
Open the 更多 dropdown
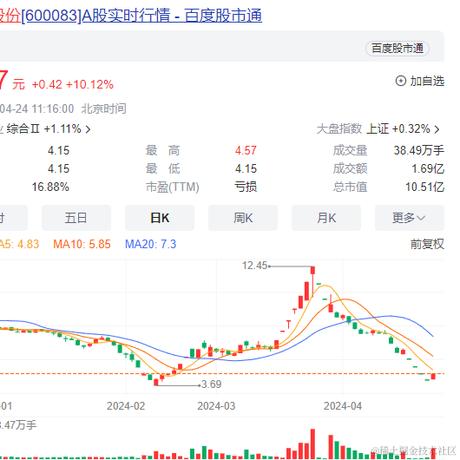[x=409, y=218]
